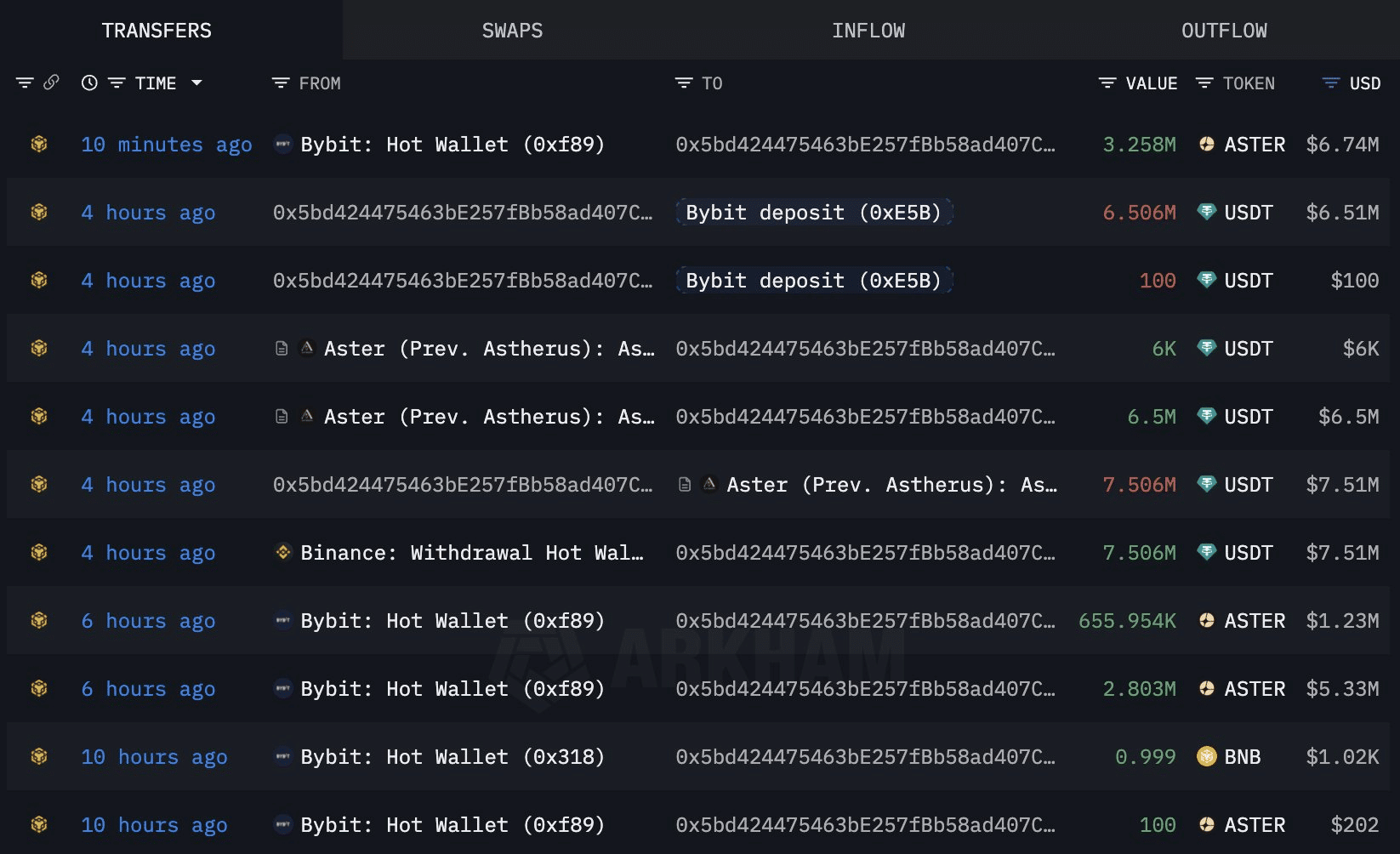
Task: Open Aster (Prev. Astherus) sender in 6K row
Action: (489, 349)
